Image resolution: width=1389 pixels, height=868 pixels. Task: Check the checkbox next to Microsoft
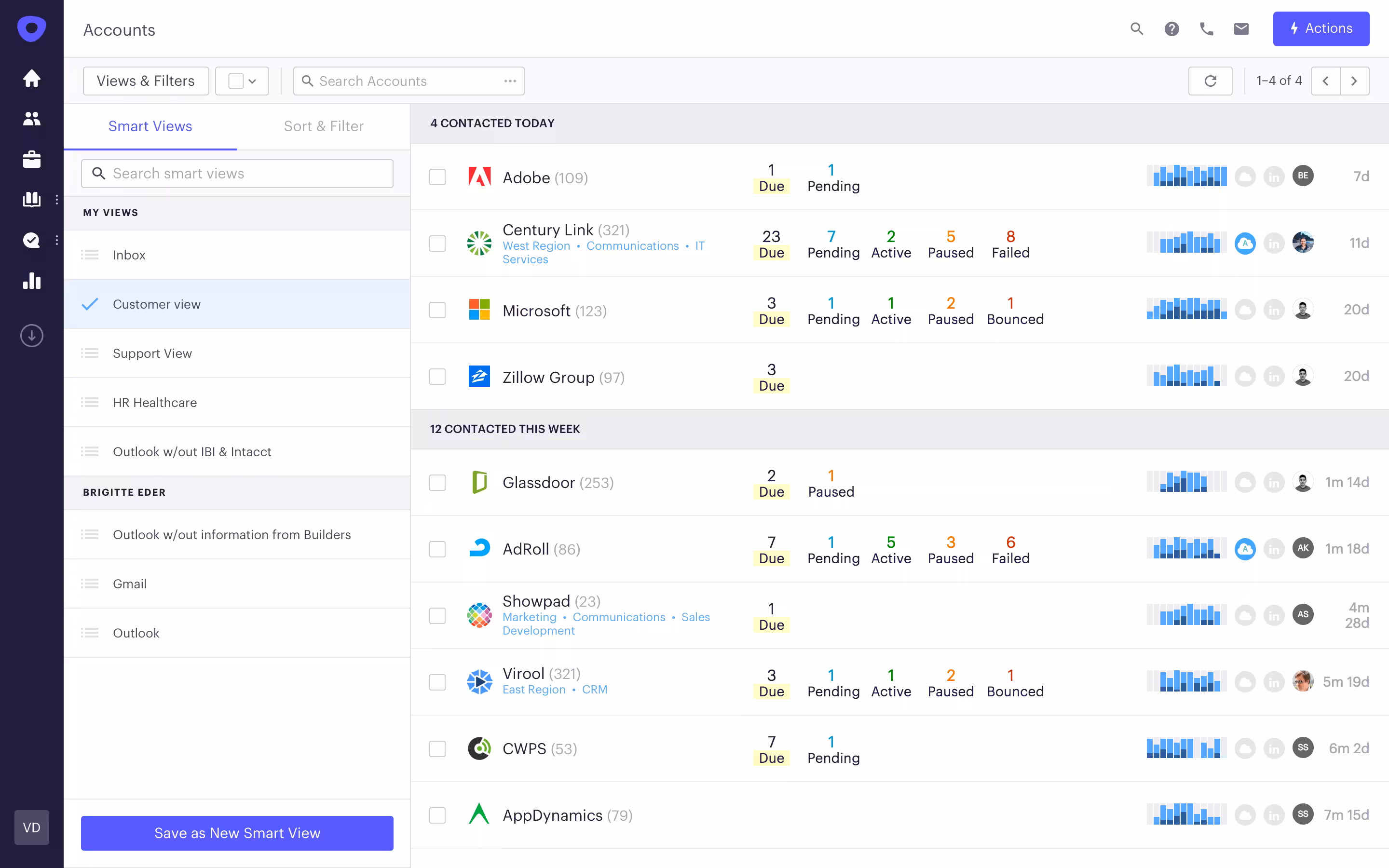click(x=437, y=310)
